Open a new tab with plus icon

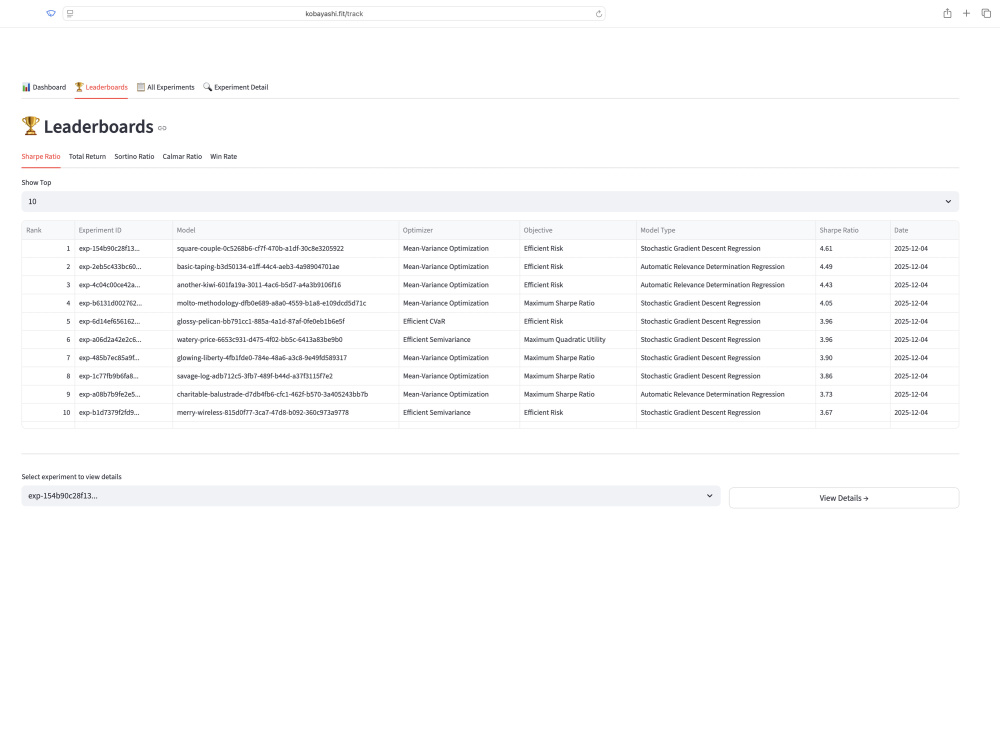[966, 13]
